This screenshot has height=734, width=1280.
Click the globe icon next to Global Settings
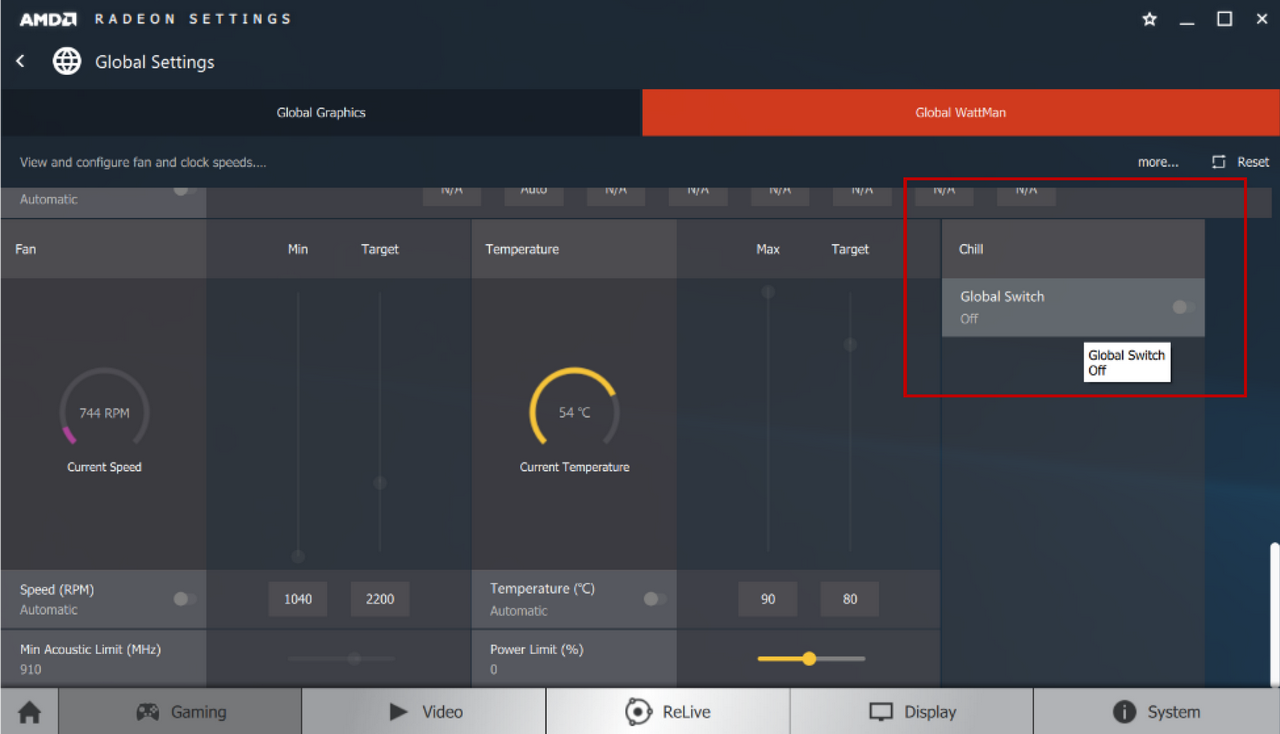(x=67, y=62)
